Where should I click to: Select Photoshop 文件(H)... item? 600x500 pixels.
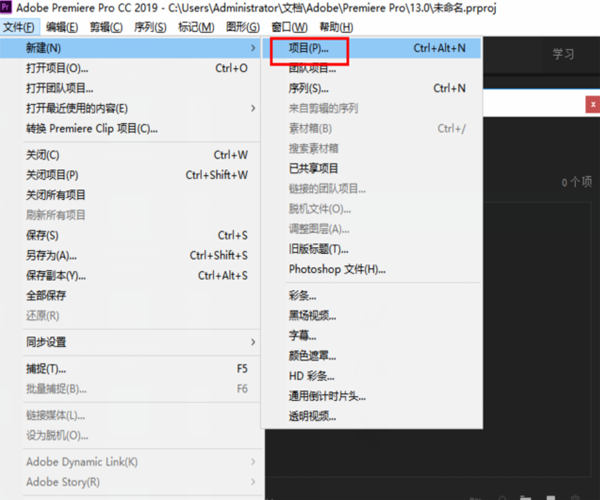[x=372, y=269]
